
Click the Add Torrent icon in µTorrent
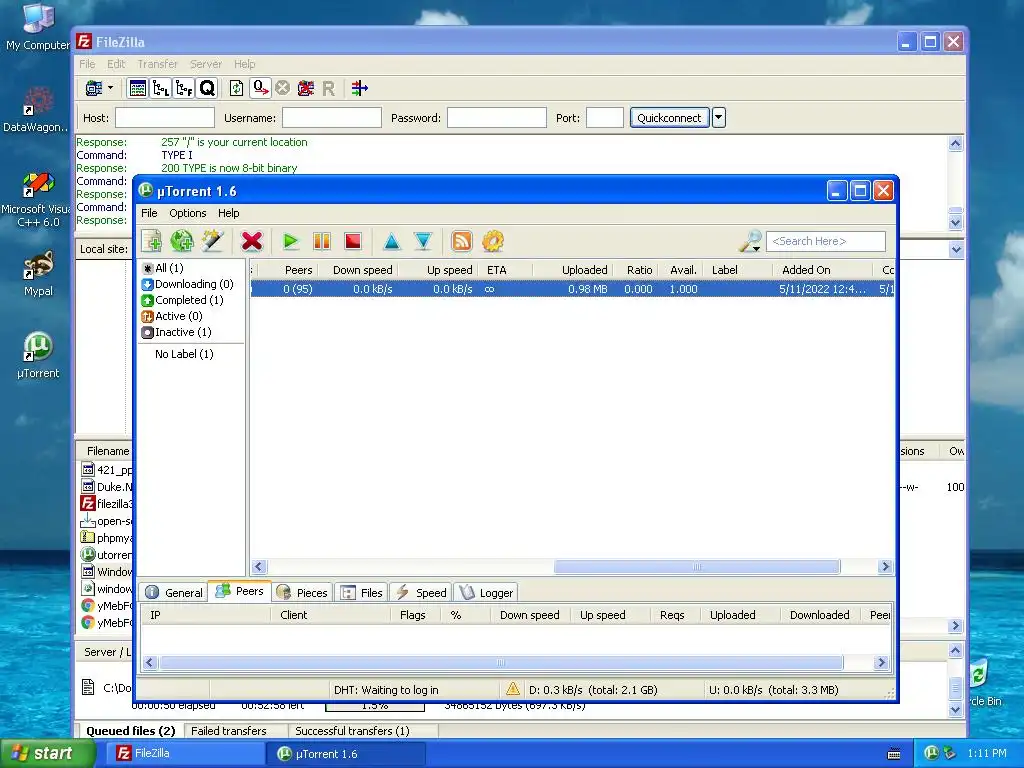[152, 241]
